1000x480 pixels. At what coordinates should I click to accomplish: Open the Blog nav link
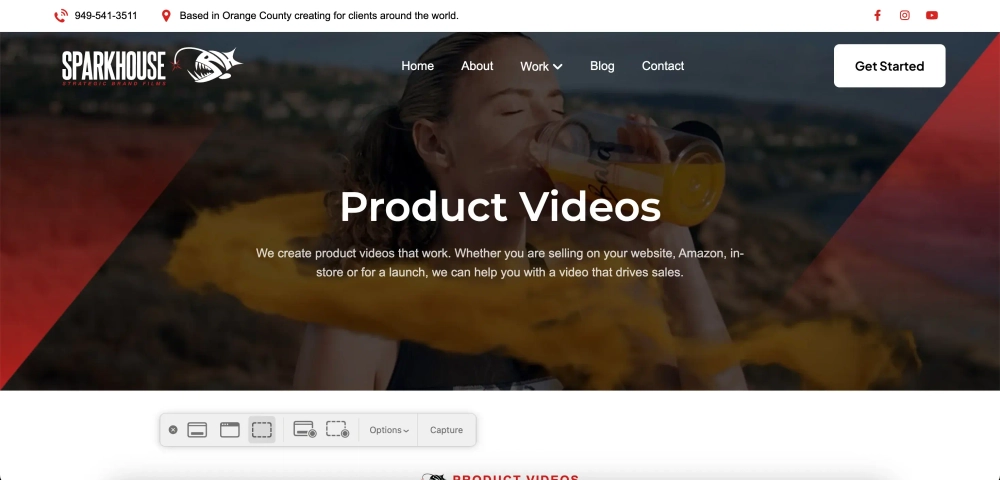[602, 66]
